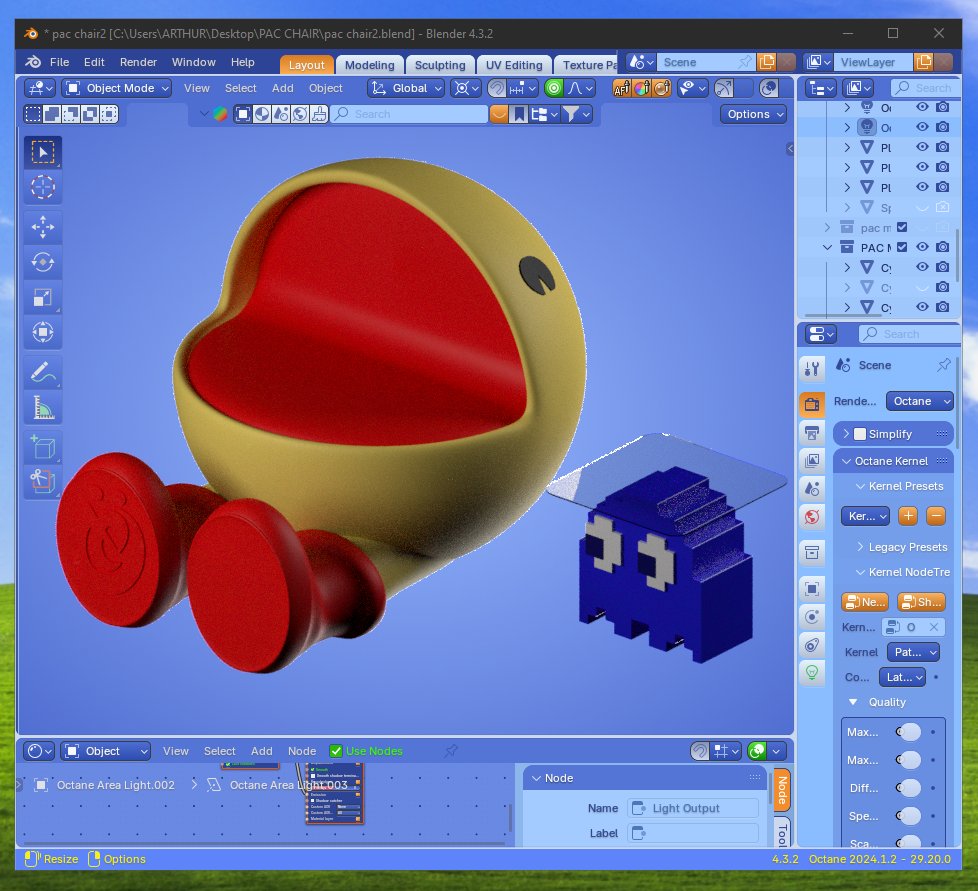The image size is (978, 891).
Task: Select the Annotate pencil tool
Action: [42, 373]
